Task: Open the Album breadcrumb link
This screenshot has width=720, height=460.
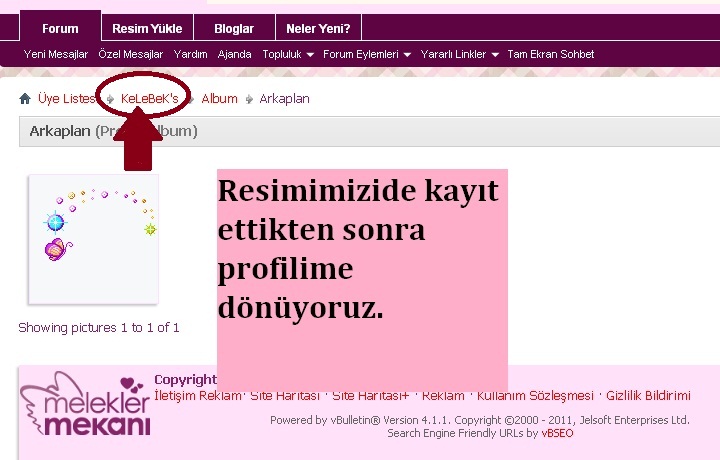Action: 219,98
